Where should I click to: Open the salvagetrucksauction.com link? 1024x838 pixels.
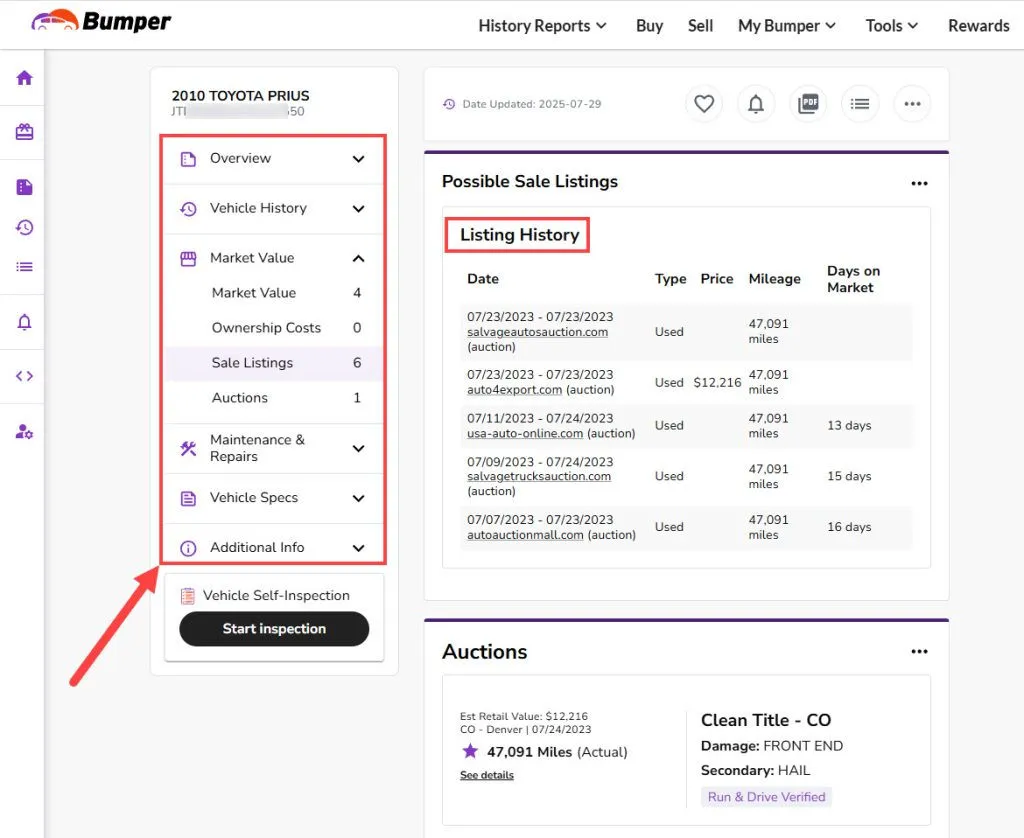539,476
